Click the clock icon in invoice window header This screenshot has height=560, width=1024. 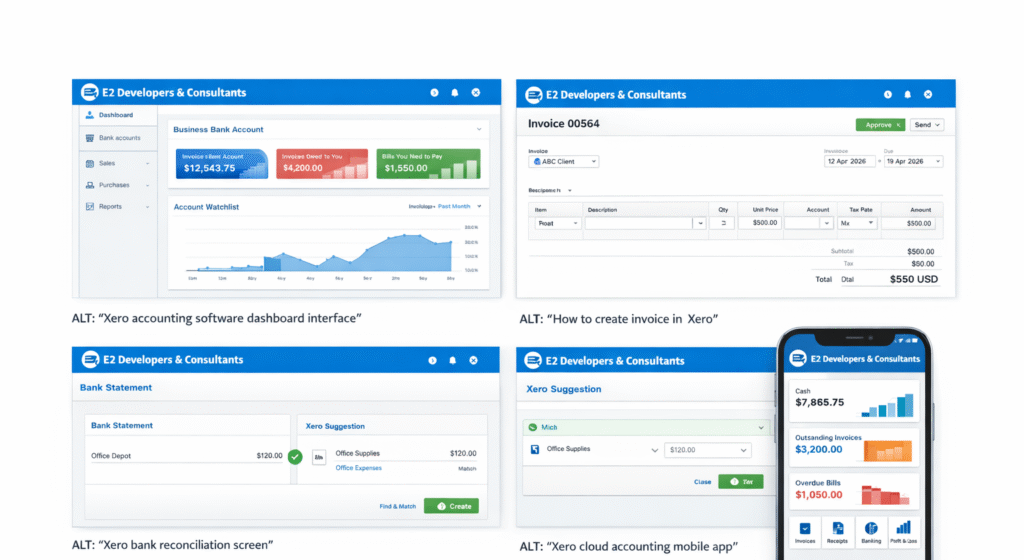[888, 95]
